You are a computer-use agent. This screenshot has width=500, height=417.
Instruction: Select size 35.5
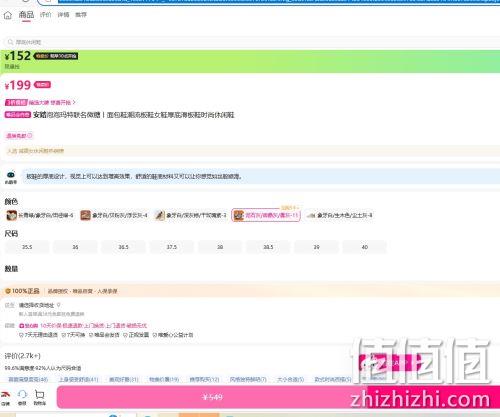(27, 247)
